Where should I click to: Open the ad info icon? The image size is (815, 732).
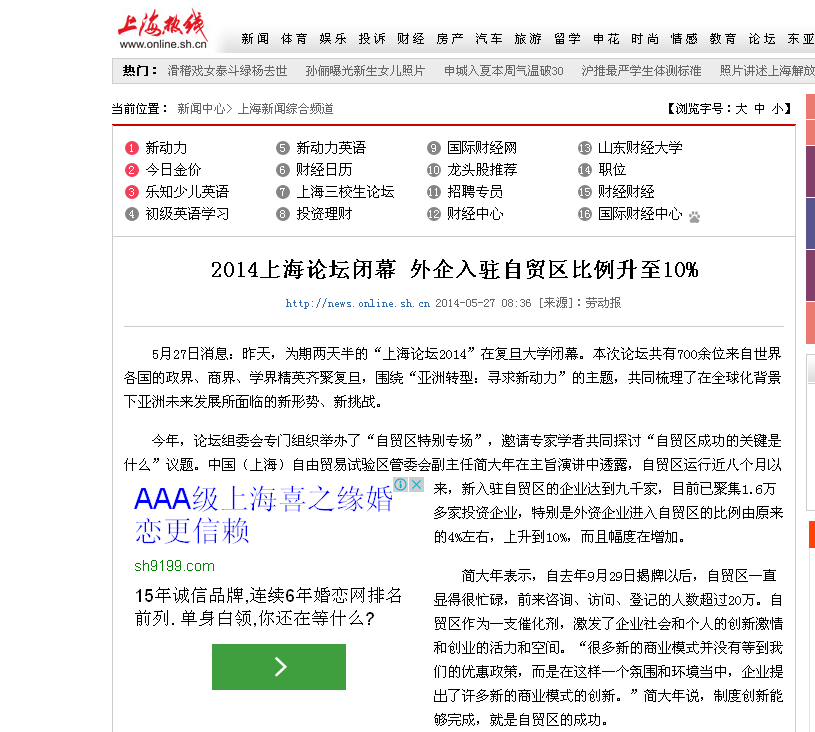pos(400,485)
